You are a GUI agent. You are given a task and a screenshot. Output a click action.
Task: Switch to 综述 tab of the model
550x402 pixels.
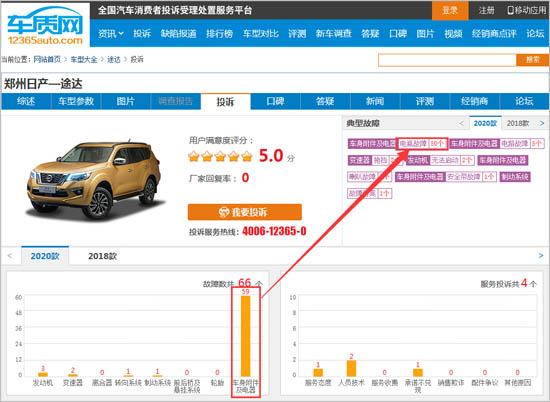26,102
